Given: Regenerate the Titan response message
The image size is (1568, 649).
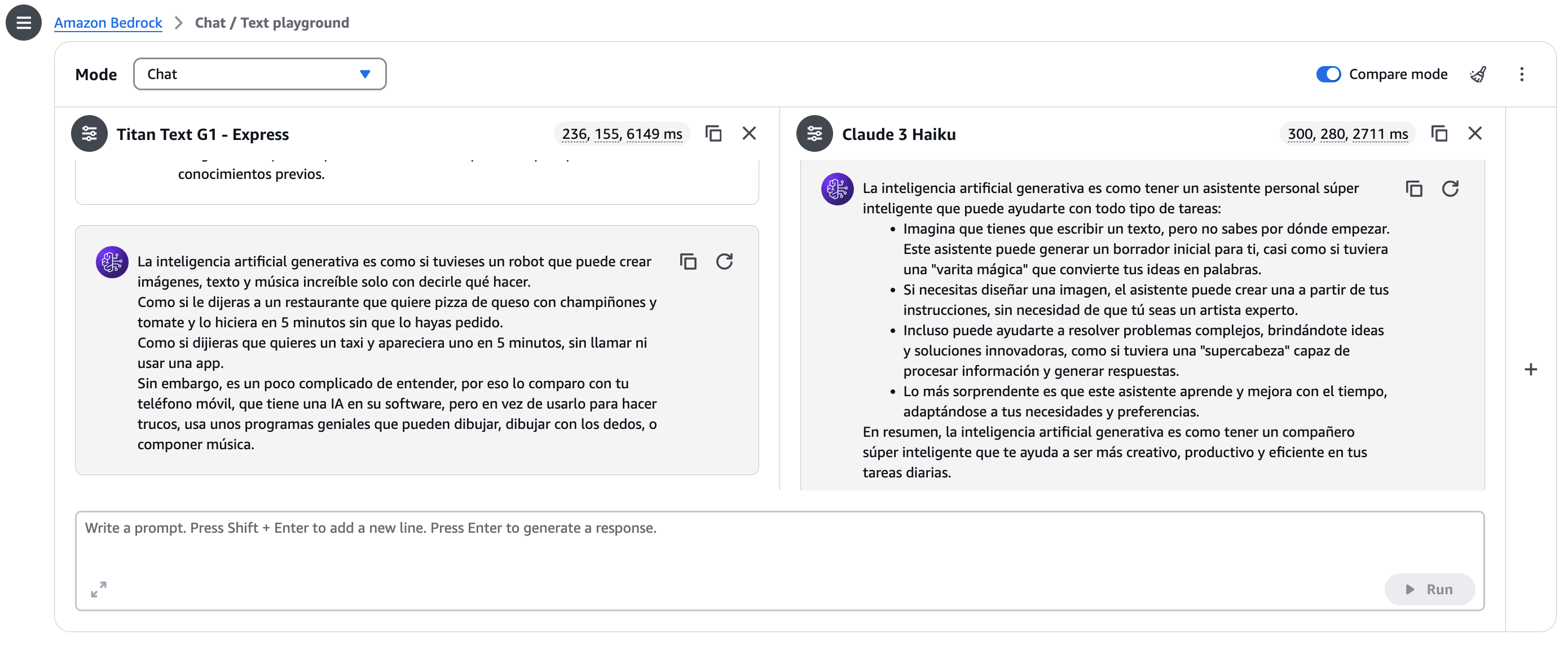Looking at the screenshot, I should (x=724, y=262).
